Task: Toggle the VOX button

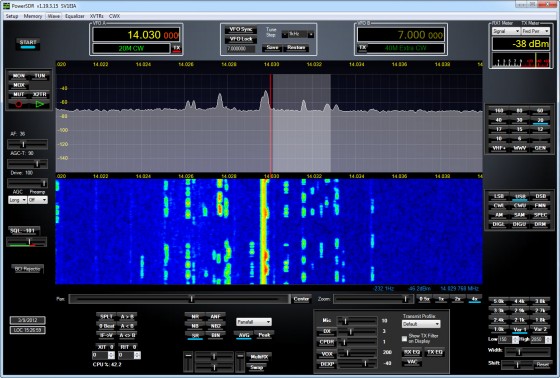Action: click(327, 354)
